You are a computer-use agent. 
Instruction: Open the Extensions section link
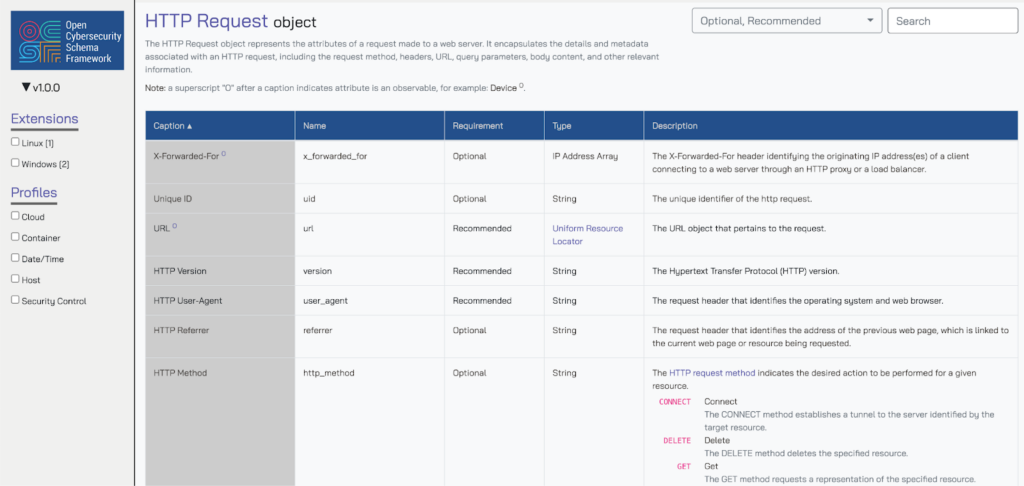[x=44, y=119]
